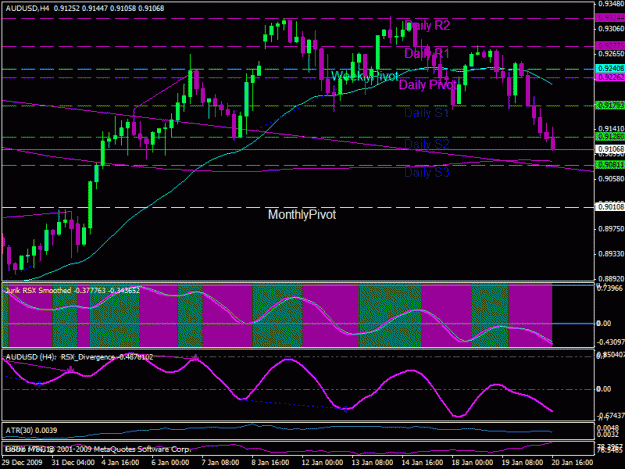Click the blue divergence arrow near 12 Jan

coord(346,409)
